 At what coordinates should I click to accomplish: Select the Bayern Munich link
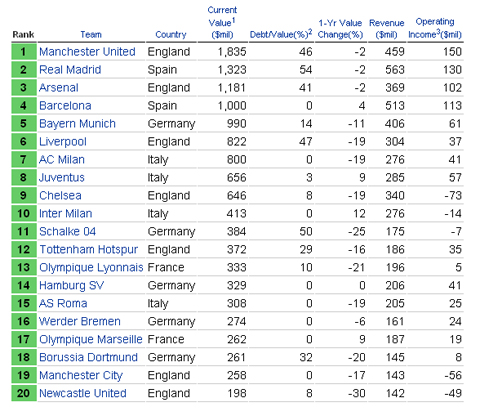tap(77, 124)
